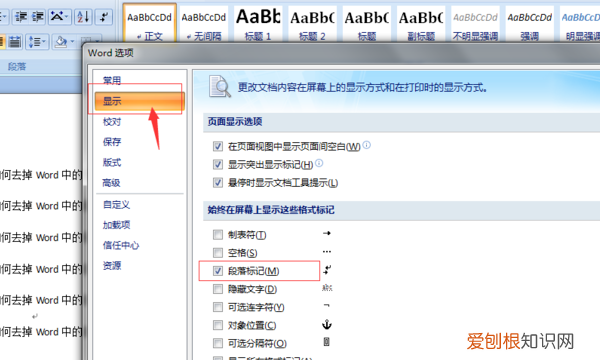Apply the 标题 1 style from gallery
The image size is (600, 360).
[x=258, y=24]
